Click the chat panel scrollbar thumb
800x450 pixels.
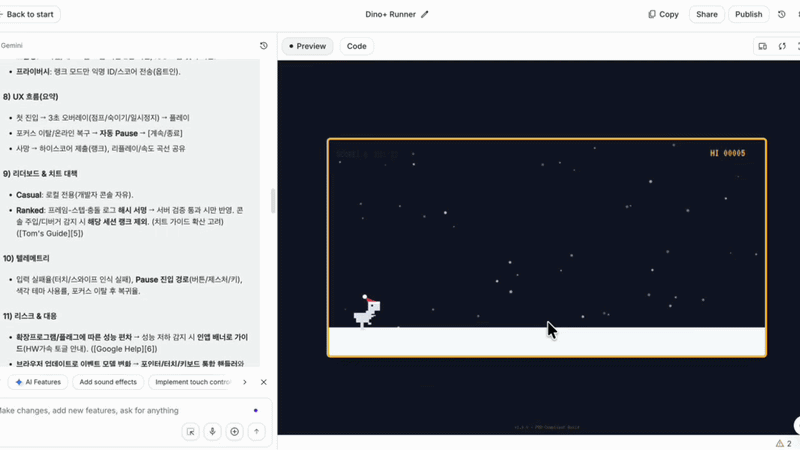pyautogui.click(x=273, y=201)
